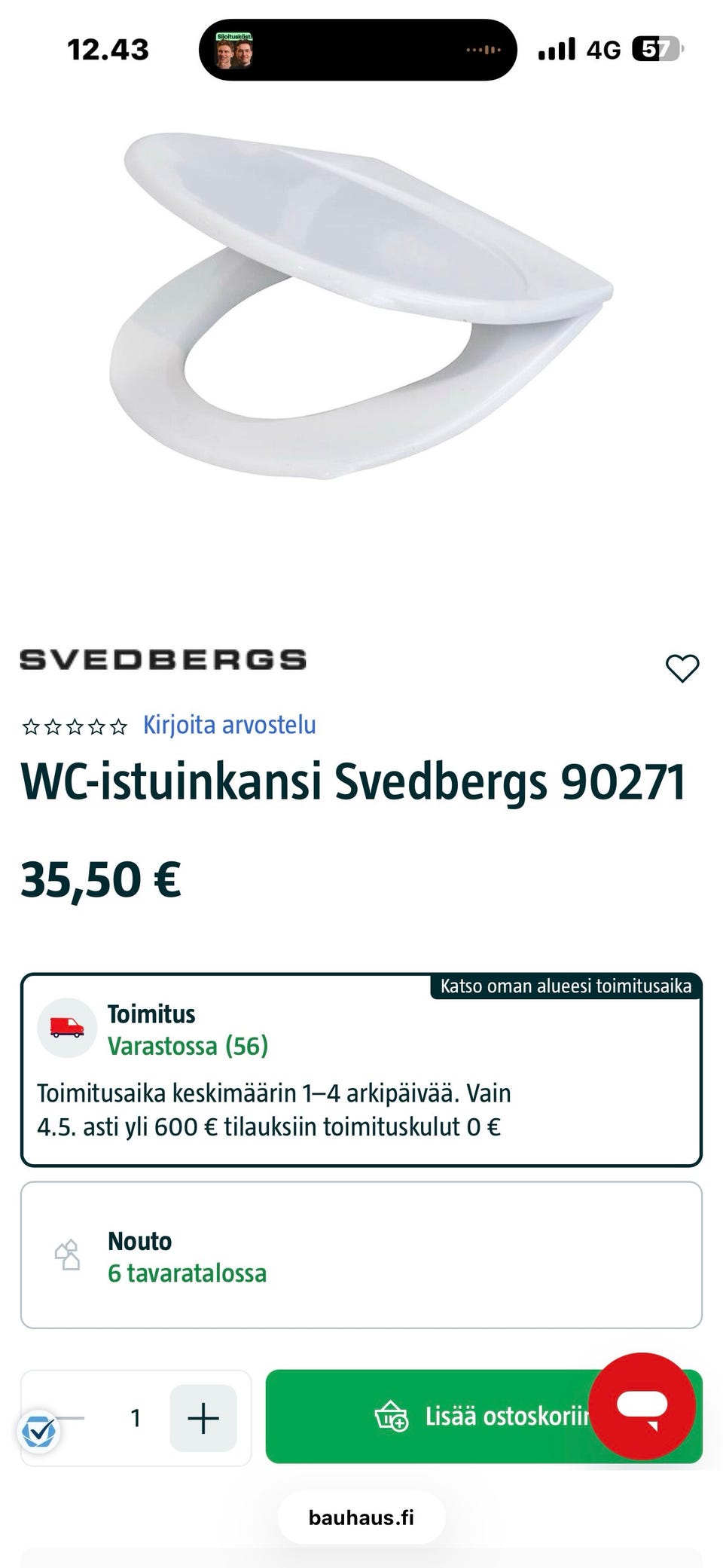Screen dimensions: 723x1568
Task: Tap the red delivery van icon
Action: 67,1028
